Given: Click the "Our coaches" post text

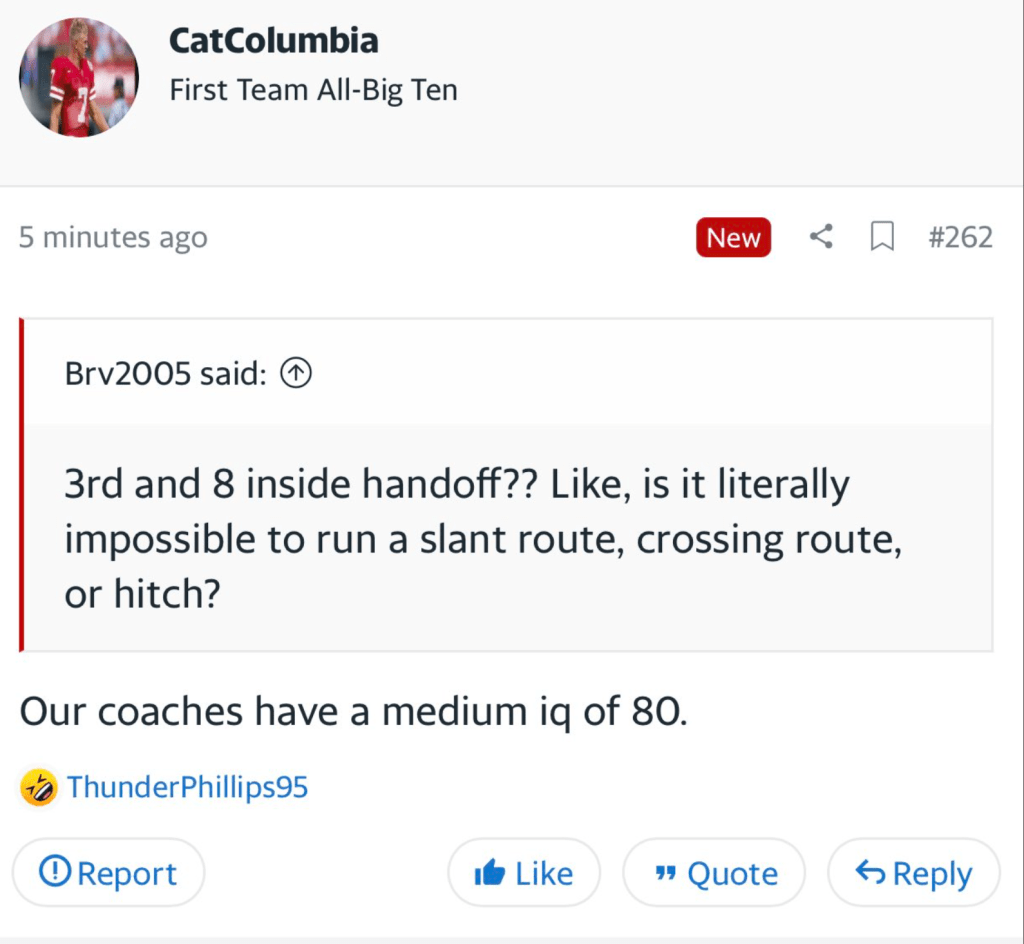Looking at the screenshot, I should [353, 712].
